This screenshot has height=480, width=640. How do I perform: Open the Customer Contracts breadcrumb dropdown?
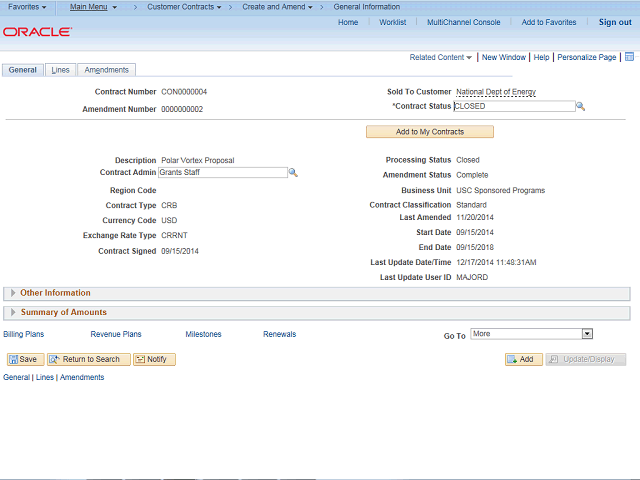[184, 7]
